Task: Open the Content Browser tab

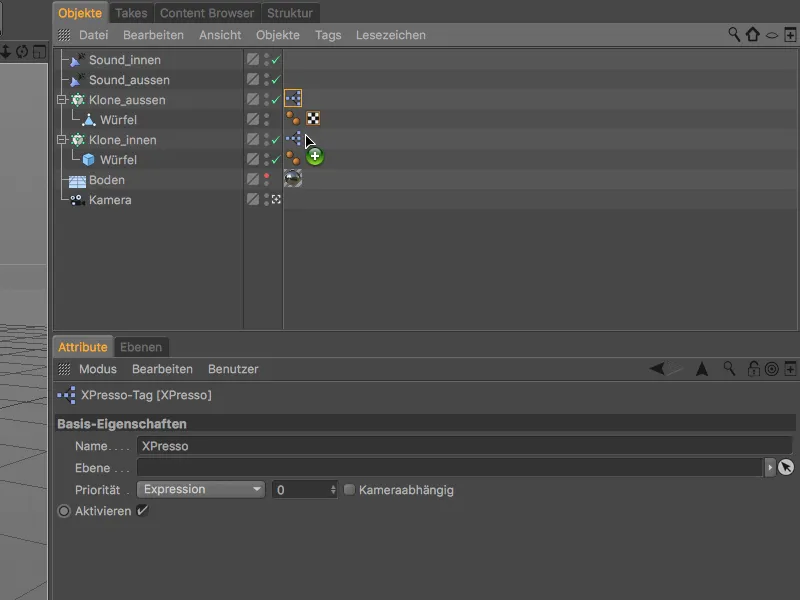Action: (x=207, y=13)
